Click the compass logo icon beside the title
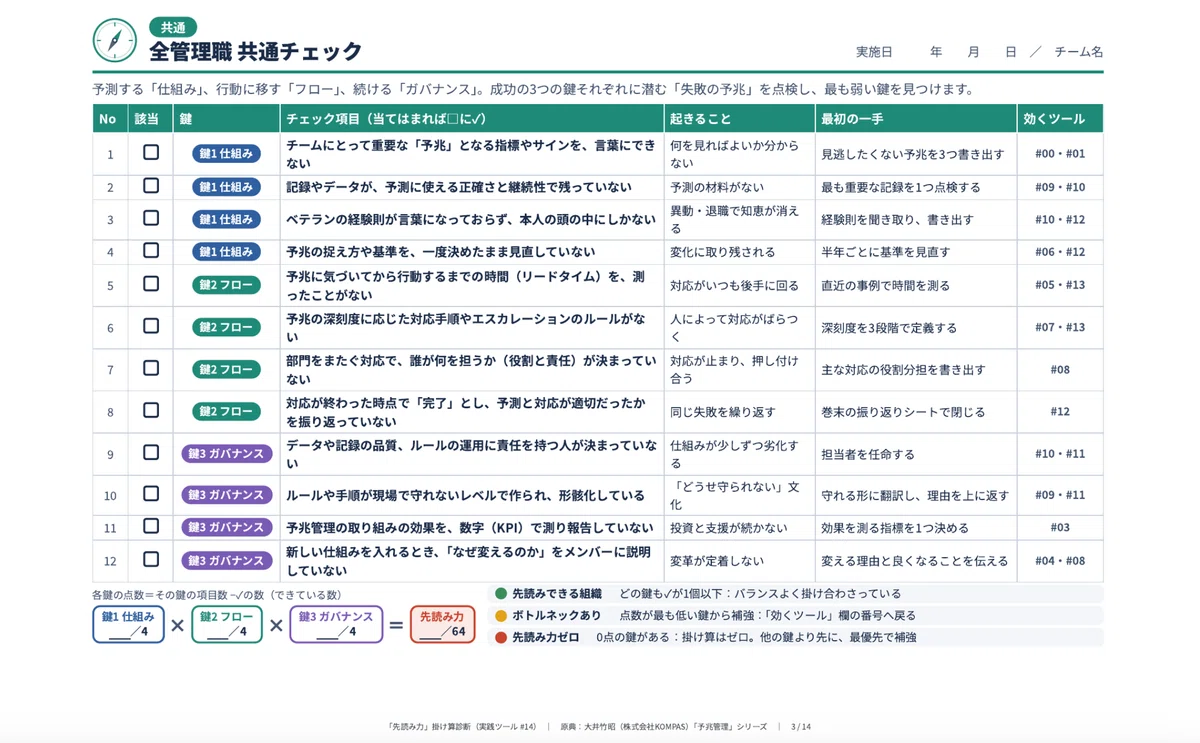Screen dimensions: 1200x743 tap(114, 40)
